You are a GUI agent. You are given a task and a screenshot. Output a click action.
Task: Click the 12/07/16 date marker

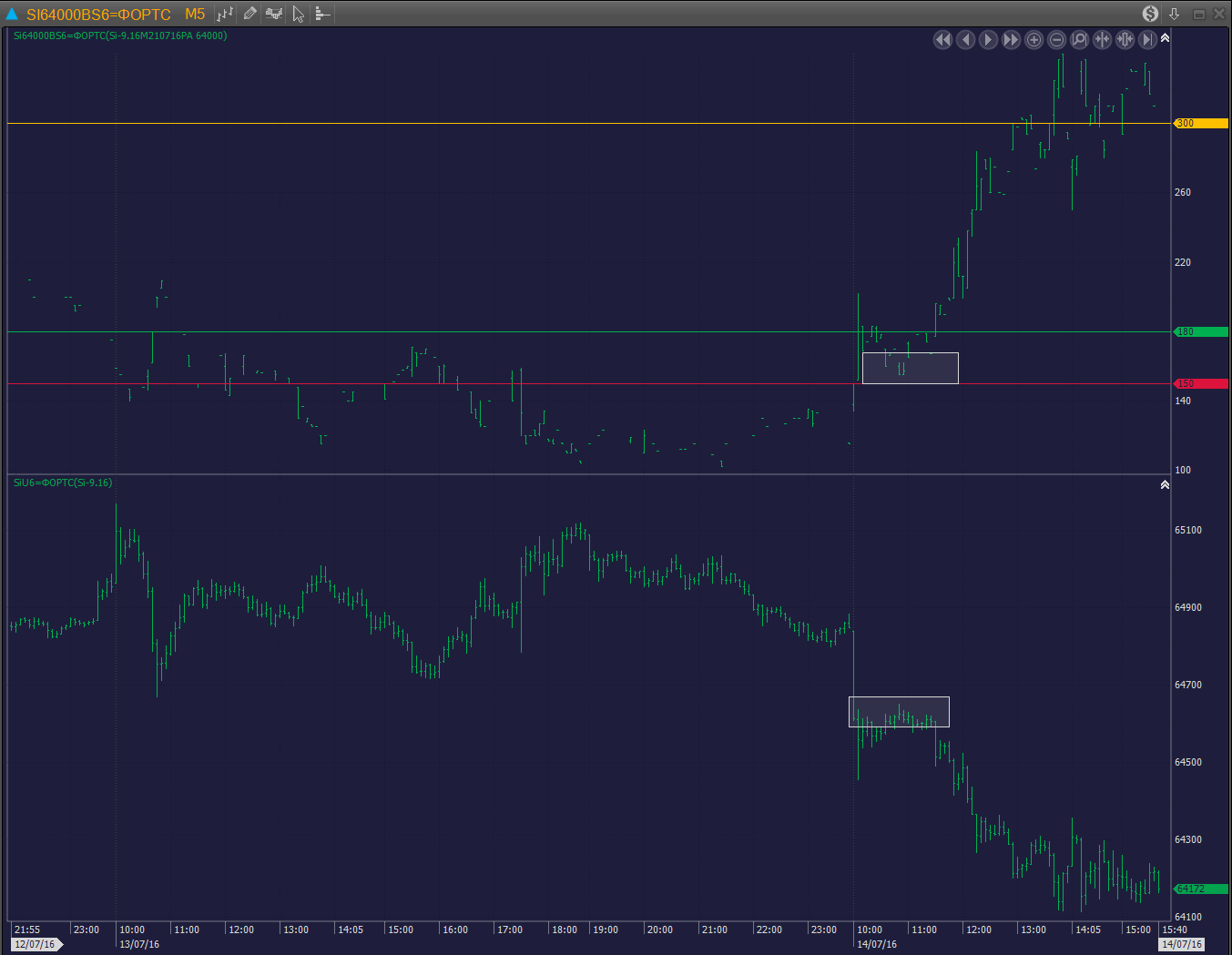tap(36, 944)
